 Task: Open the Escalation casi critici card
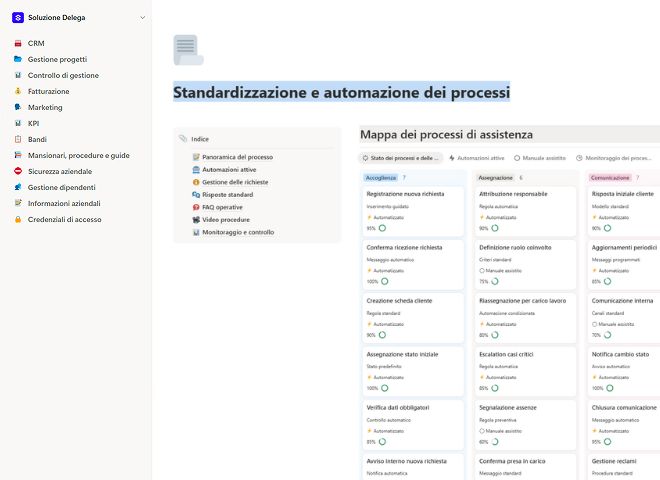click(525, 371)
